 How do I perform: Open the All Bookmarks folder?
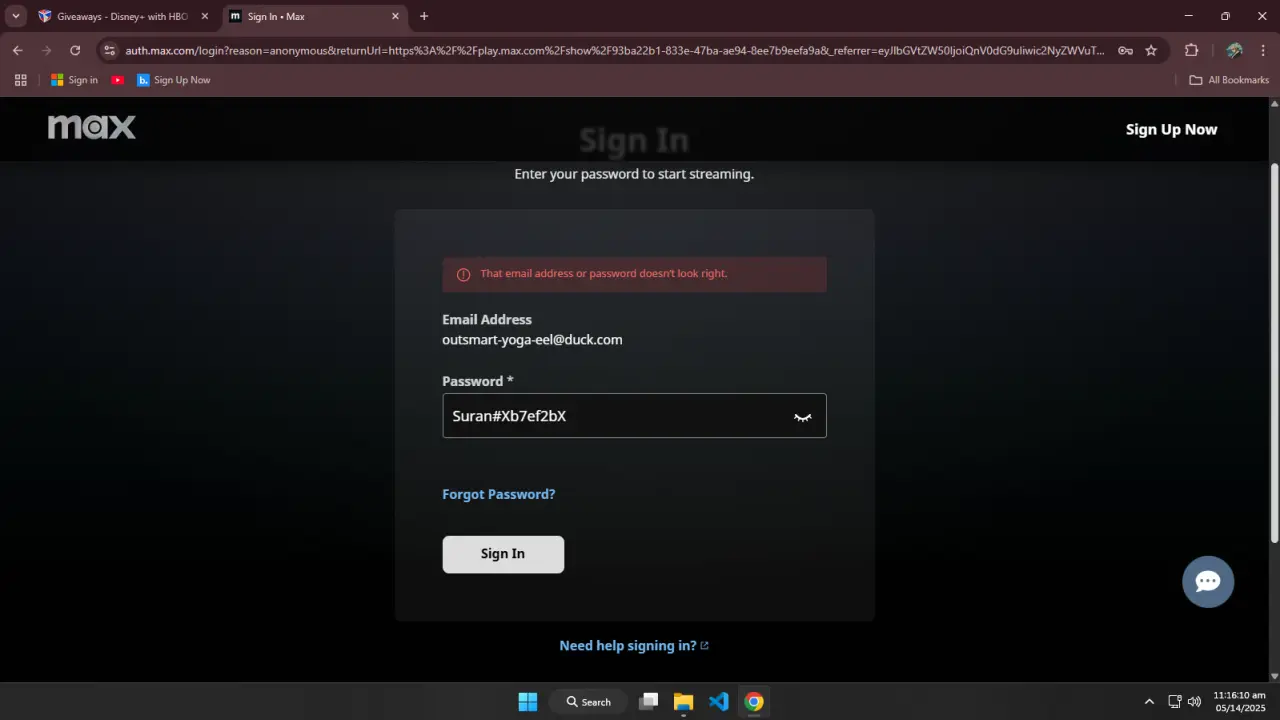(1229, 80)
